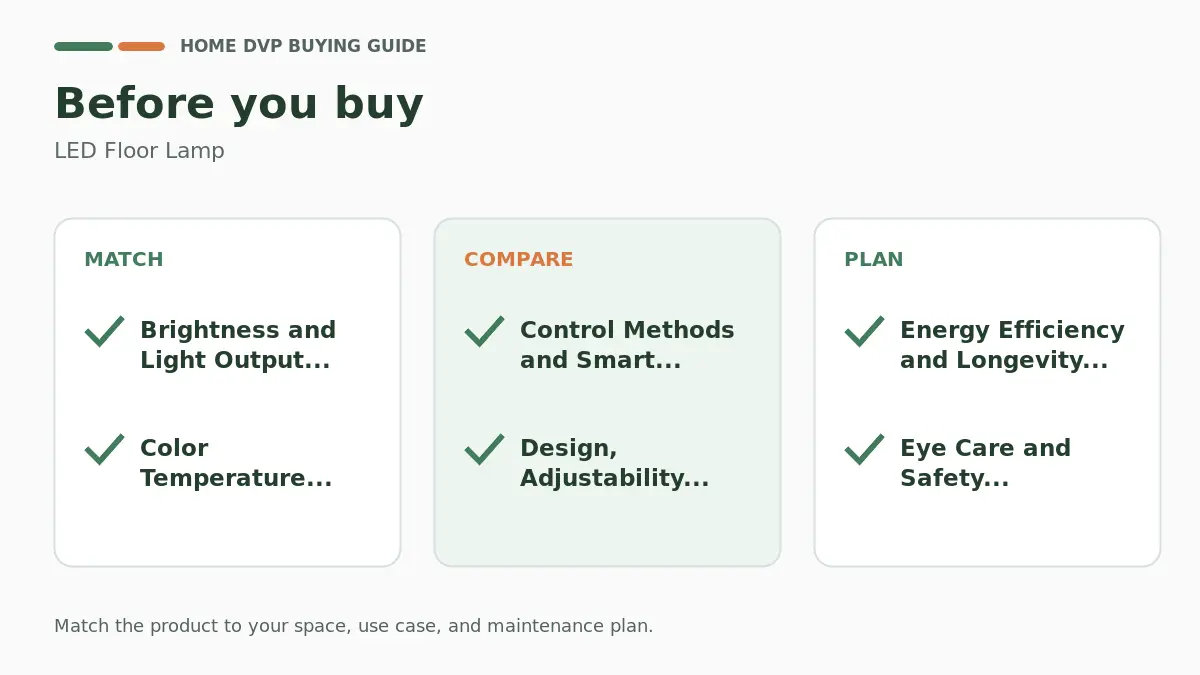The width and height of the screenshot is (1200, 675).
Task: Open the Eye Care and Safety item
Action: (985, 463)
